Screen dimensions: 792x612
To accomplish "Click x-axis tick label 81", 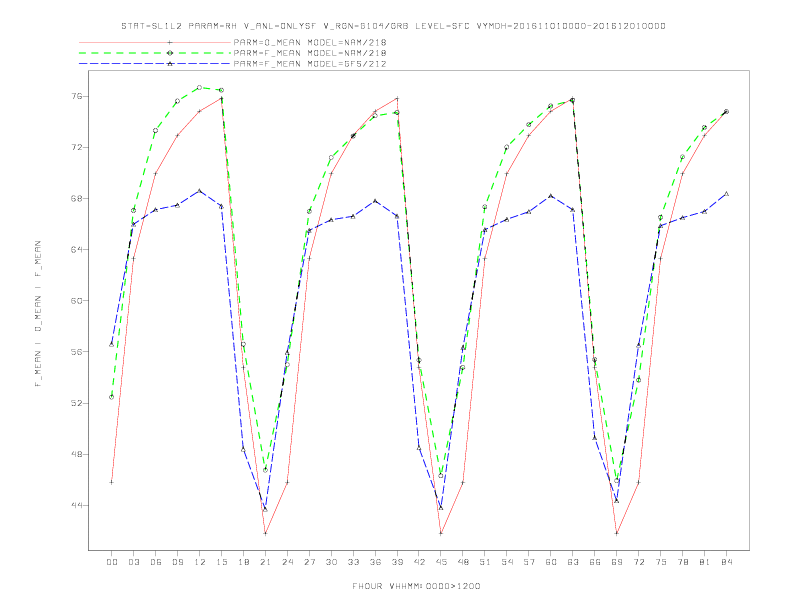I will (x=705, y=562).
